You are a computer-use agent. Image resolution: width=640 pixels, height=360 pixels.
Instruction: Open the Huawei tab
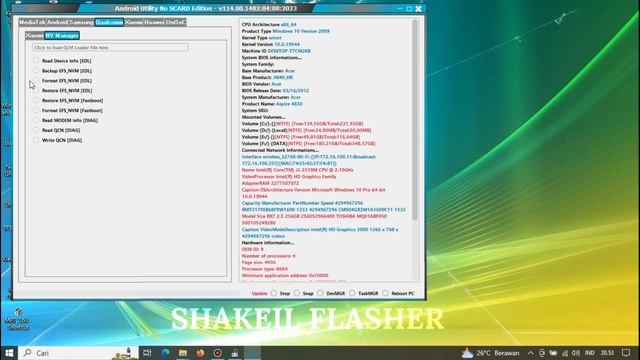[x=155, y=22]
